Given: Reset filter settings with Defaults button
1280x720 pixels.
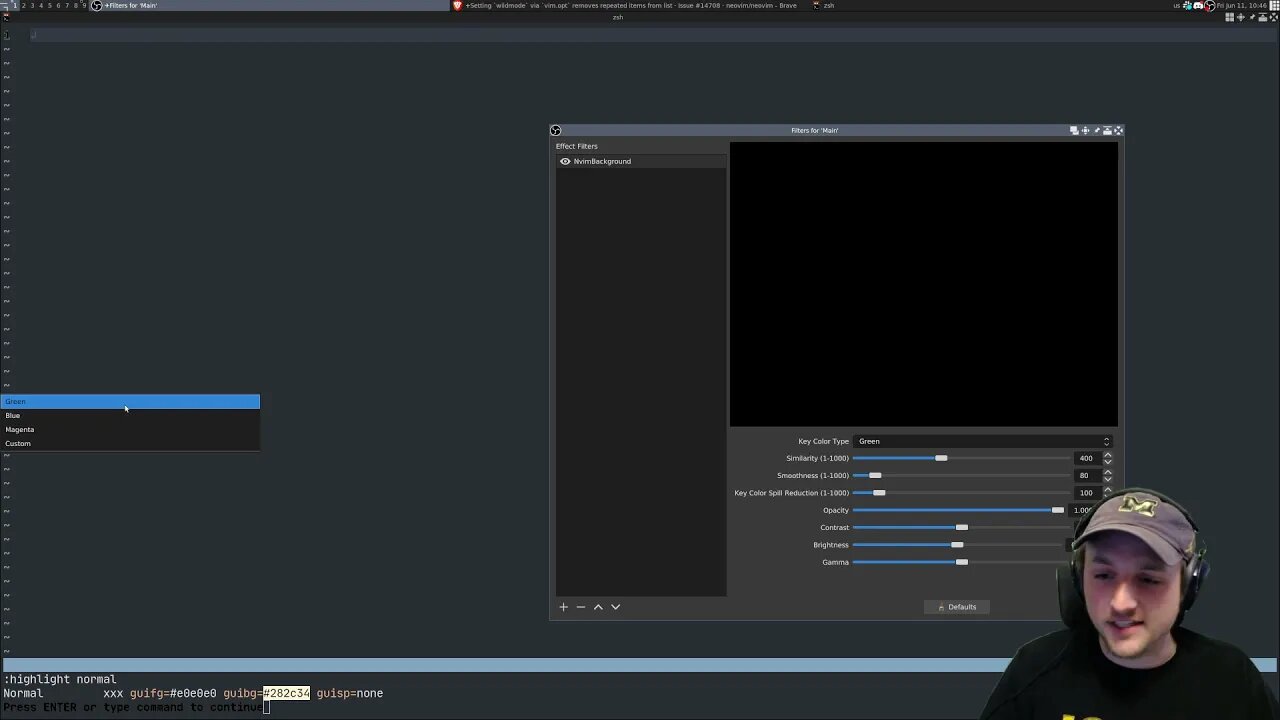Looking at the screenshot, I should tap(957, 607).
